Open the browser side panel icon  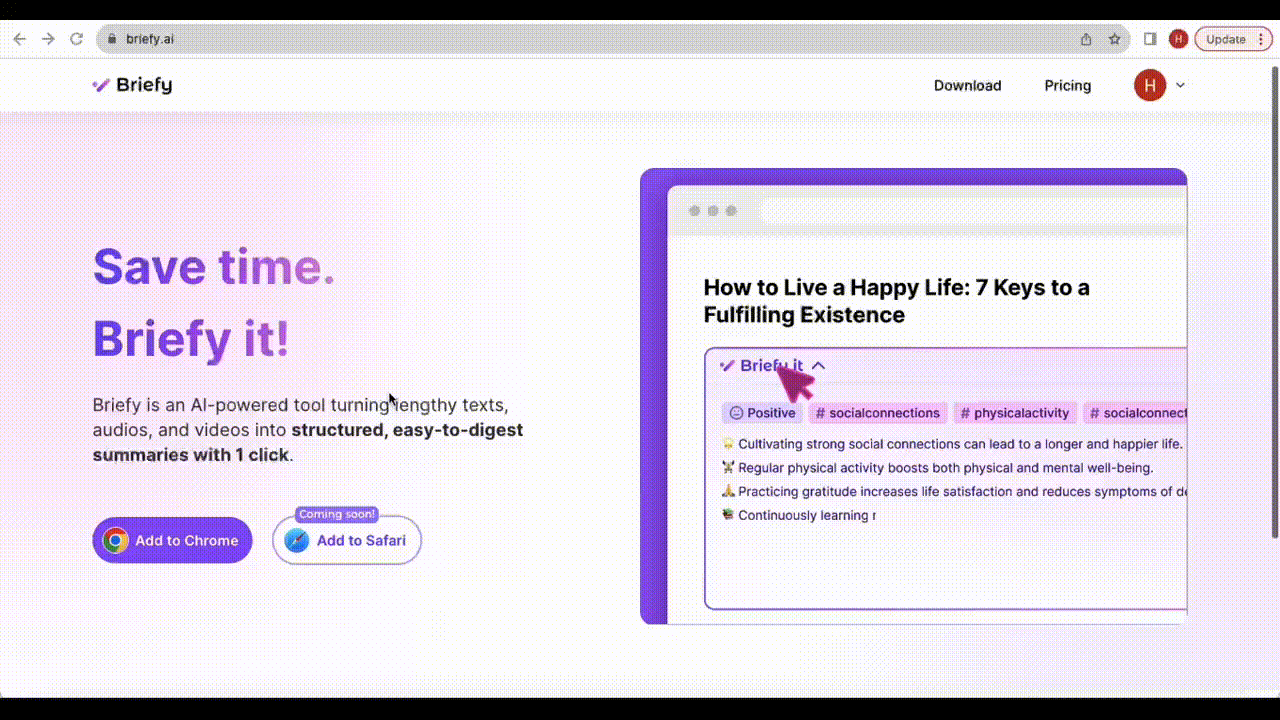coord(1150,39)
